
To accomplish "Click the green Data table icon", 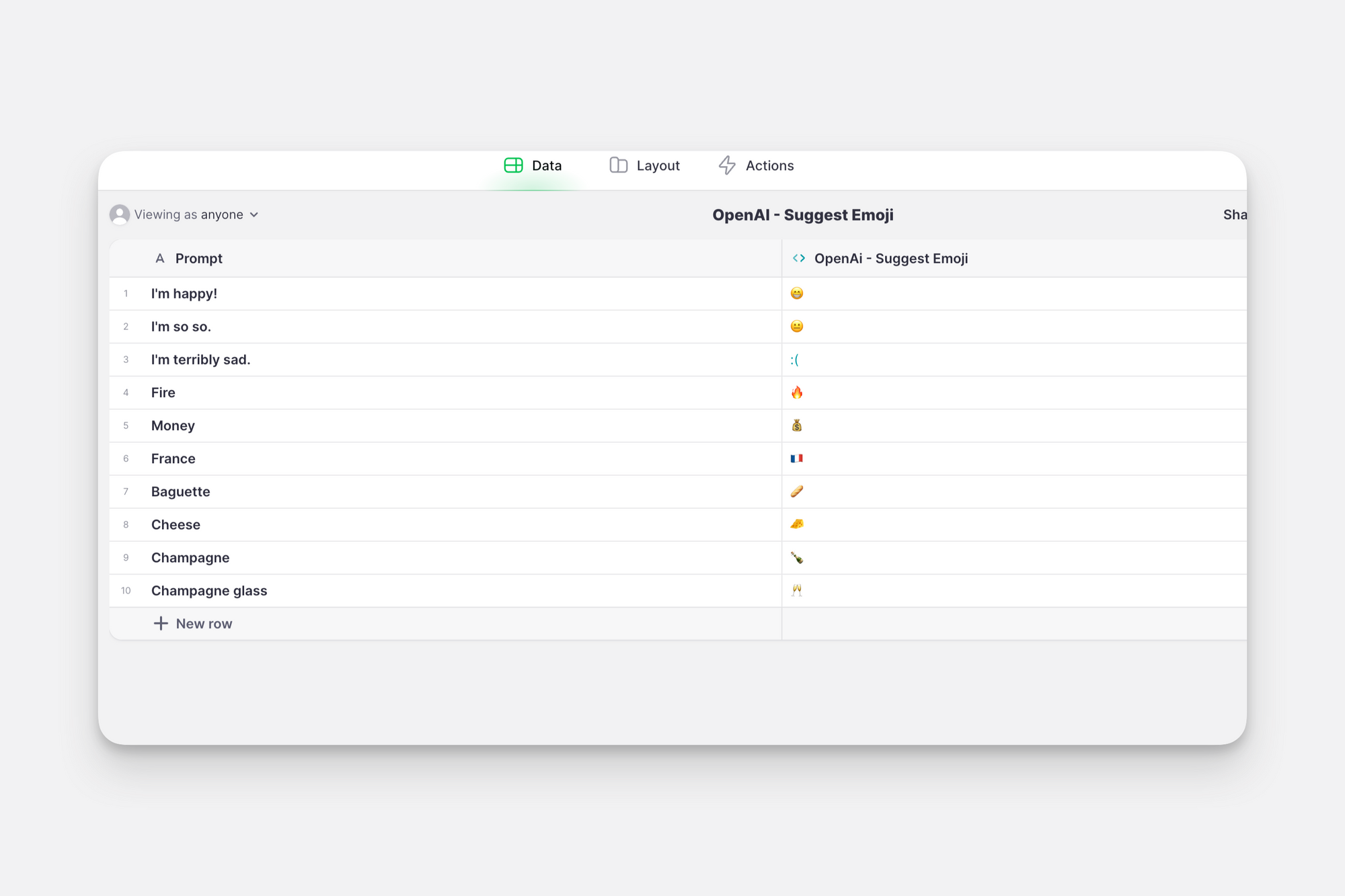I will pyautogui.click(x=513, y=165).
